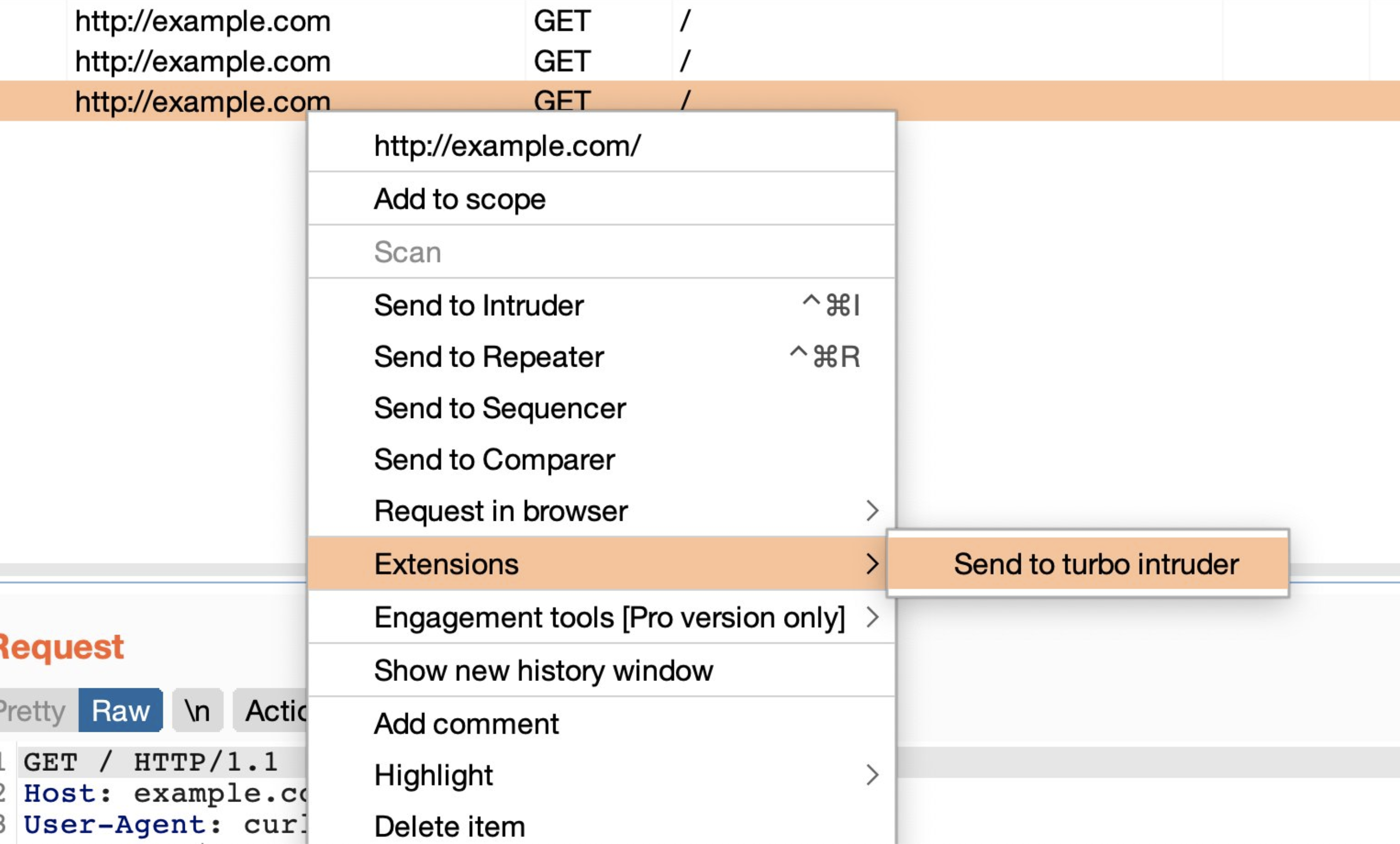Switch to the Pretty request view
The image size is (1400, 844).
pos(34,711)
